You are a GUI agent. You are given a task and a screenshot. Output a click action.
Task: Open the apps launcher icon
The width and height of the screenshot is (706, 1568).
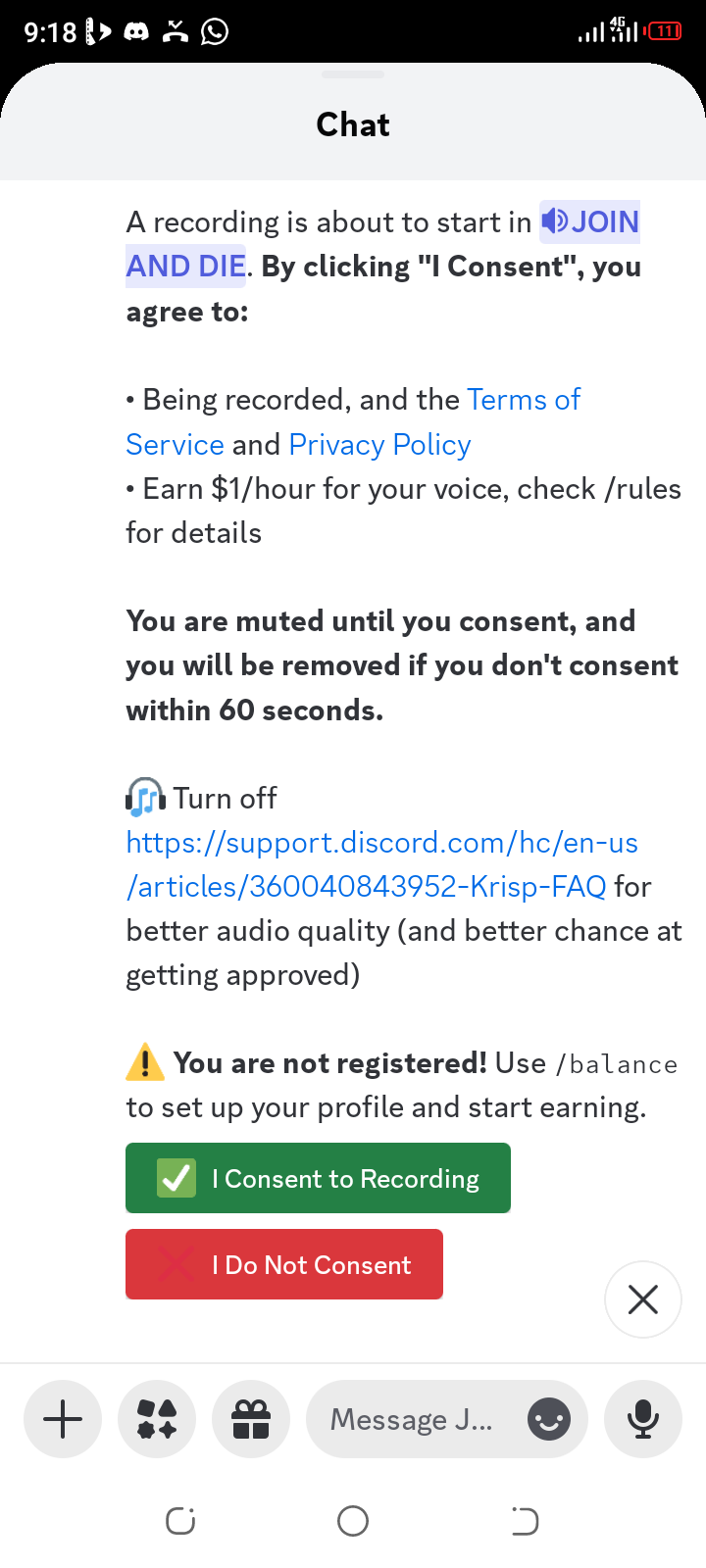pos(157,1419)
